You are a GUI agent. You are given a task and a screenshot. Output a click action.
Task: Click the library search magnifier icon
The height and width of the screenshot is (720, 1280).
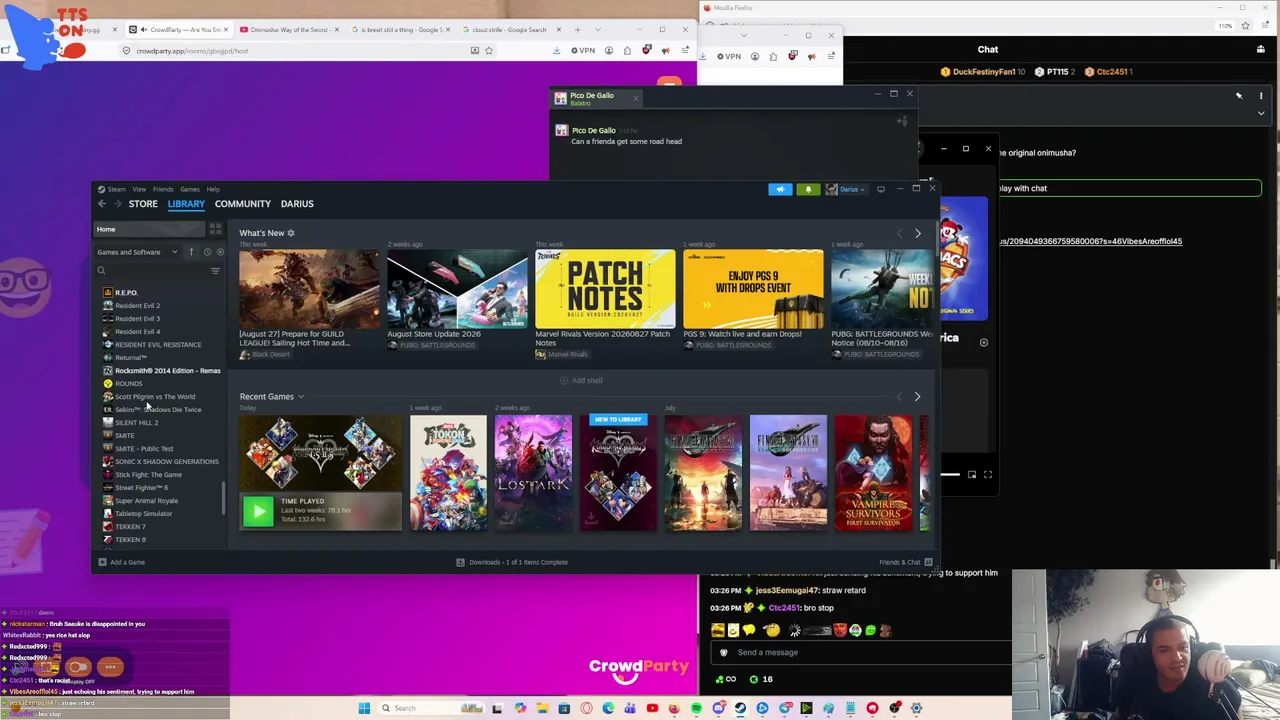(101, 271)
